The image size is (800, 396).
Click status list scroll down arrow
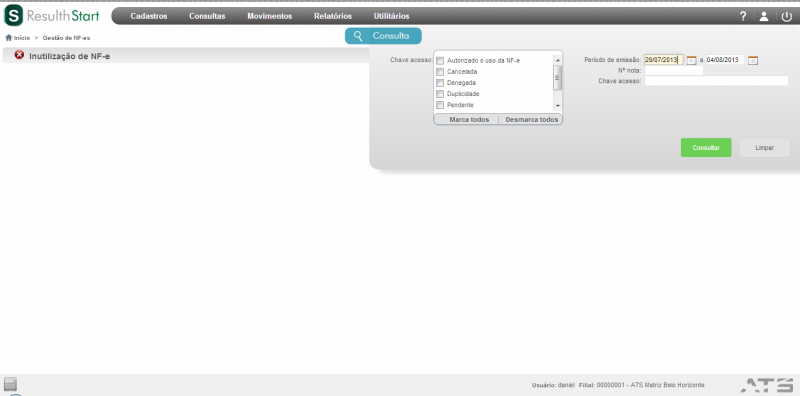(x=558, y=106)
